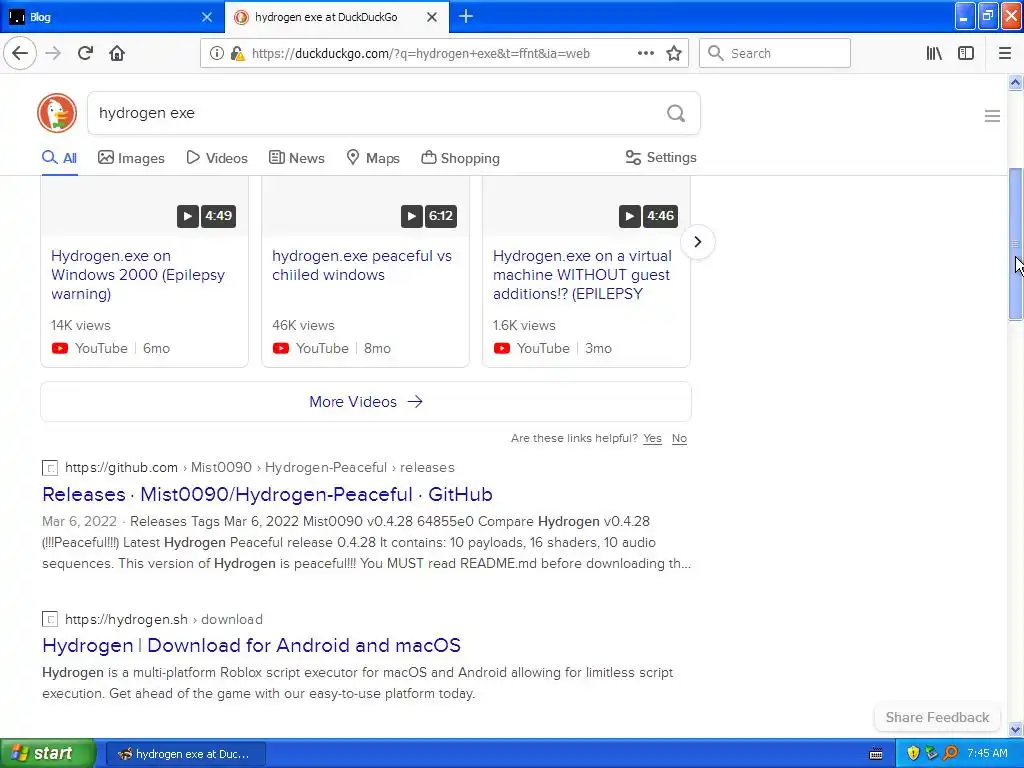Switch to Images results
The height and width of the screenshot is (768, 1024).
tap(131, 158)
